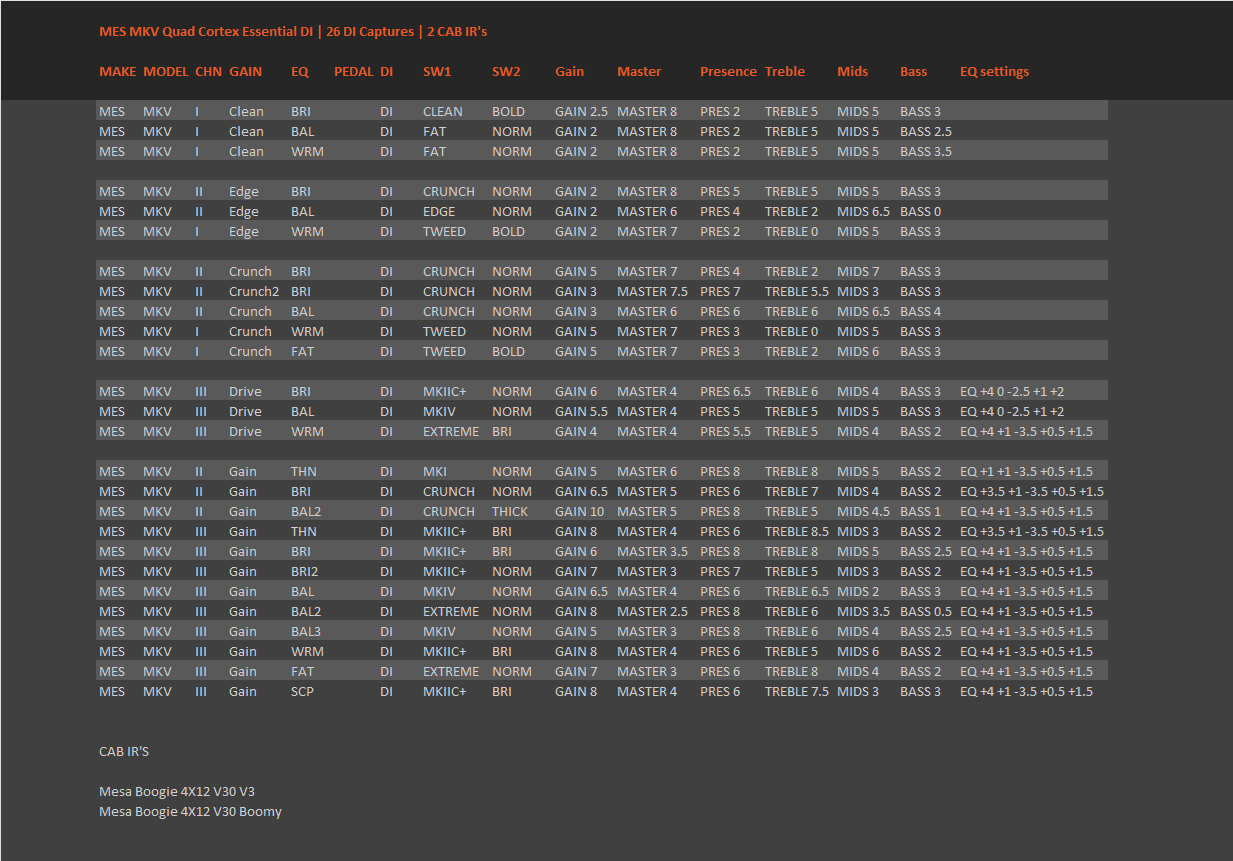Screen dimensions: 1233x861
Task: Click the 'BASS 0.5' cell
Action: (x=926, y=612)
